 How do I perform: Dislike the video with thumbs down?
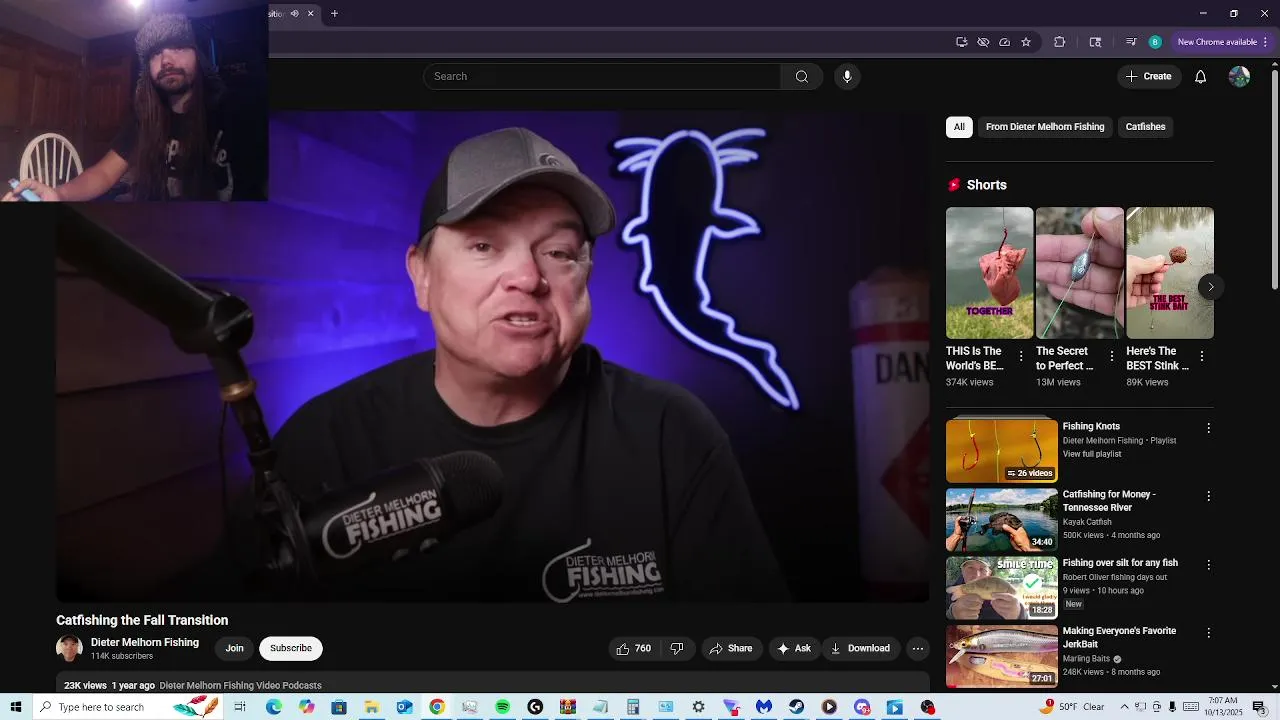[677, 649]
